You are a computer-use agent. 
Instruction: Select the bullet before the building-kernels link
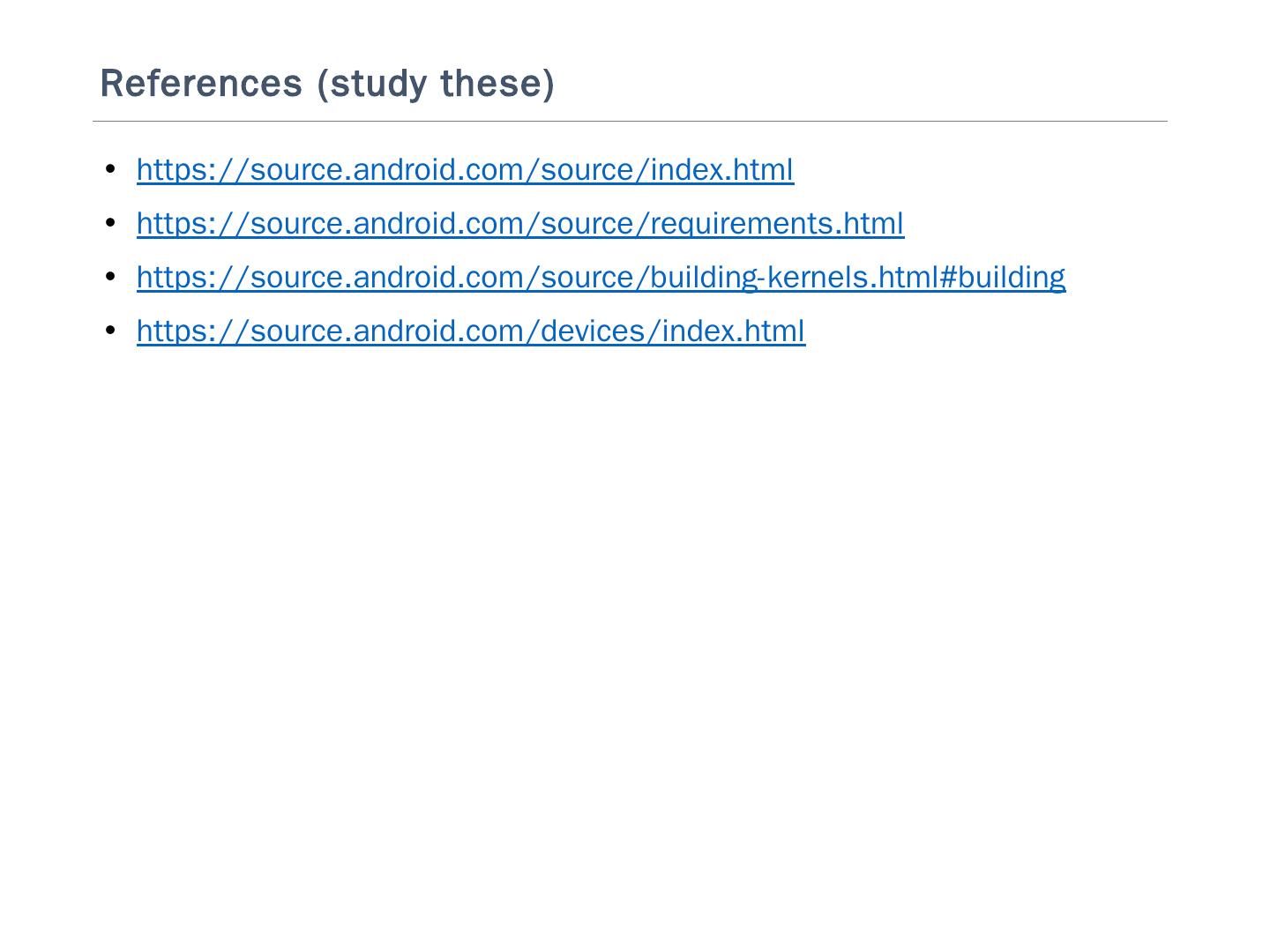point(110,276)
